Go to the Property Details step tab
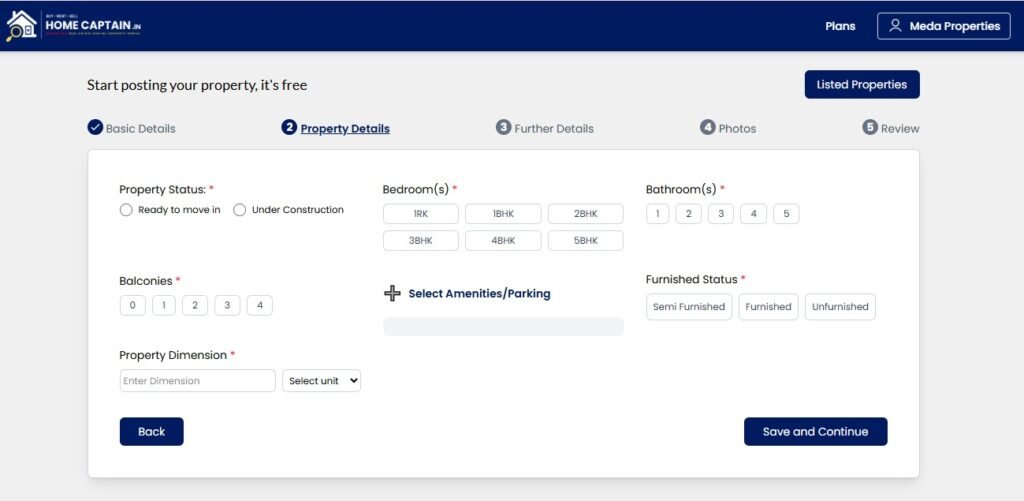Screen dimensions: 1024x501 tap(345, 129)
